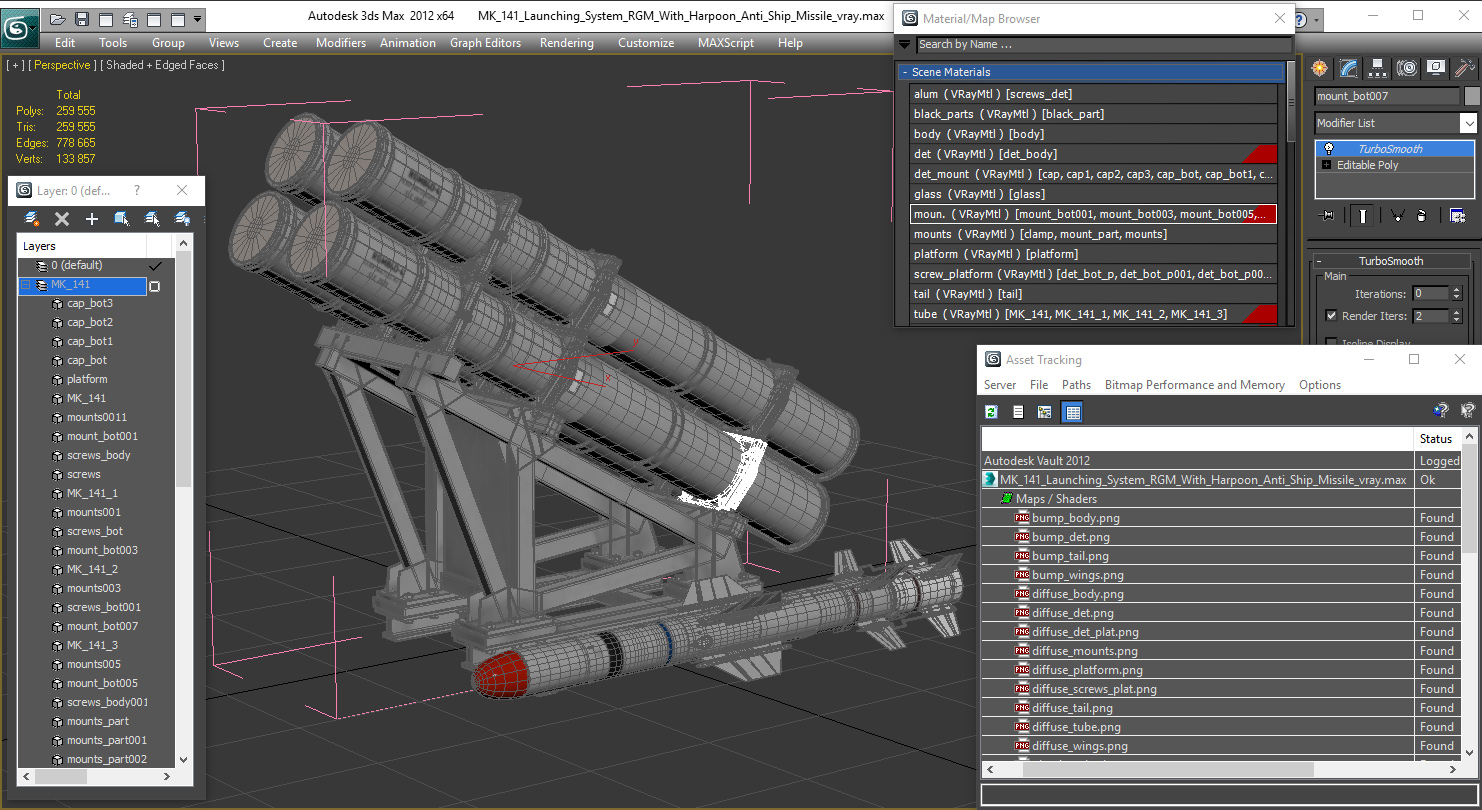This screenshot has width=1482, height=810.
Task: Click Status column header in Asset Tracking
Action: [x=1438, y=439]
